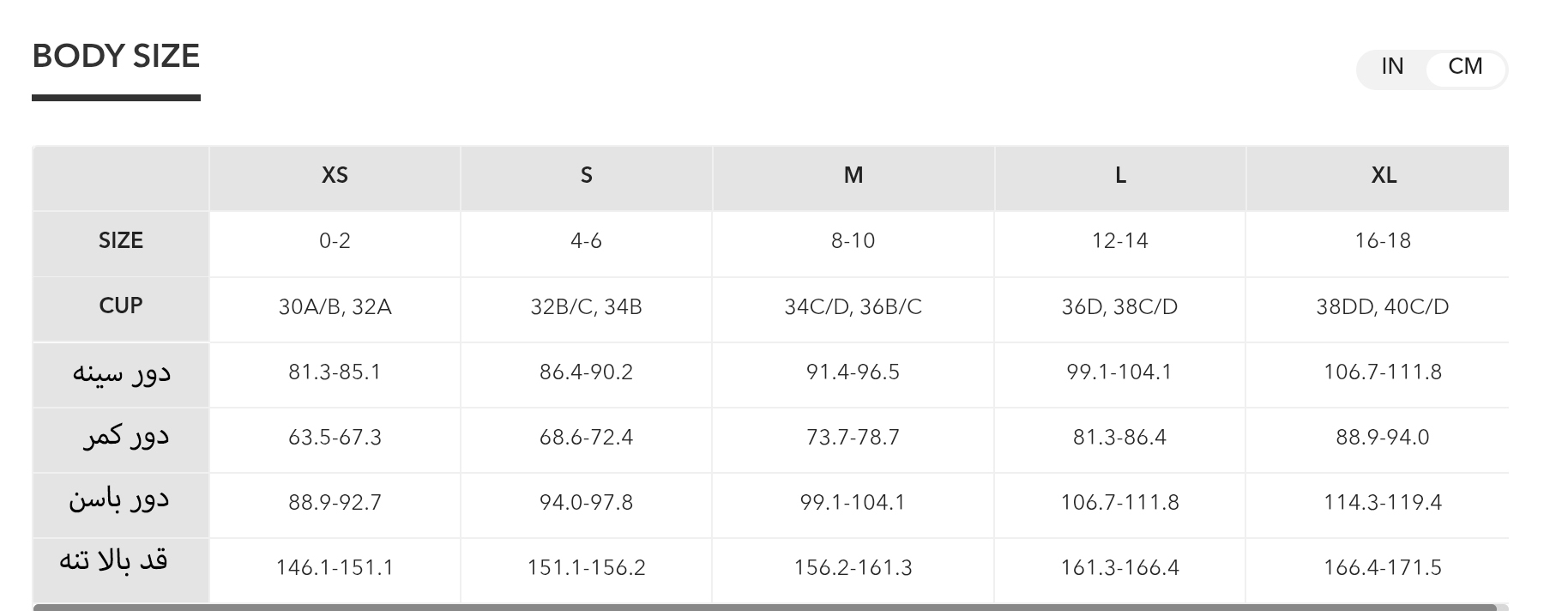Click the 81.3-85.1 bust cell

pyautogui.click(x=335, y=372)
